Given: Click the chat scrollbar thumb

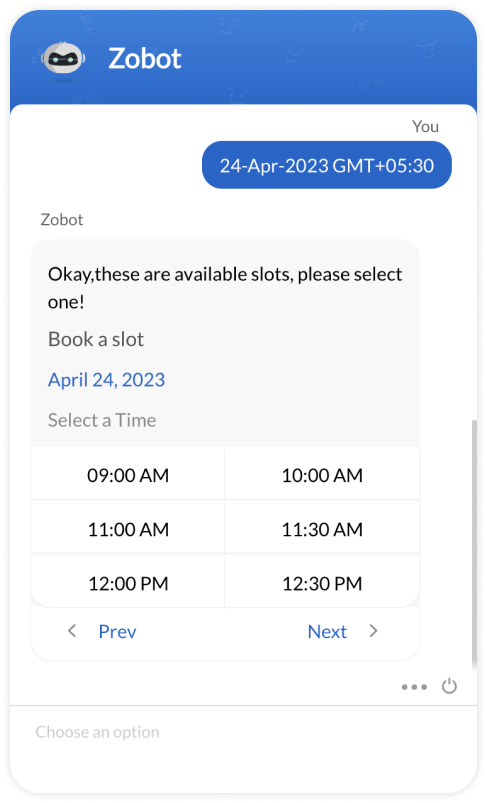Looking at the screenshot, I should pos(474,543).
